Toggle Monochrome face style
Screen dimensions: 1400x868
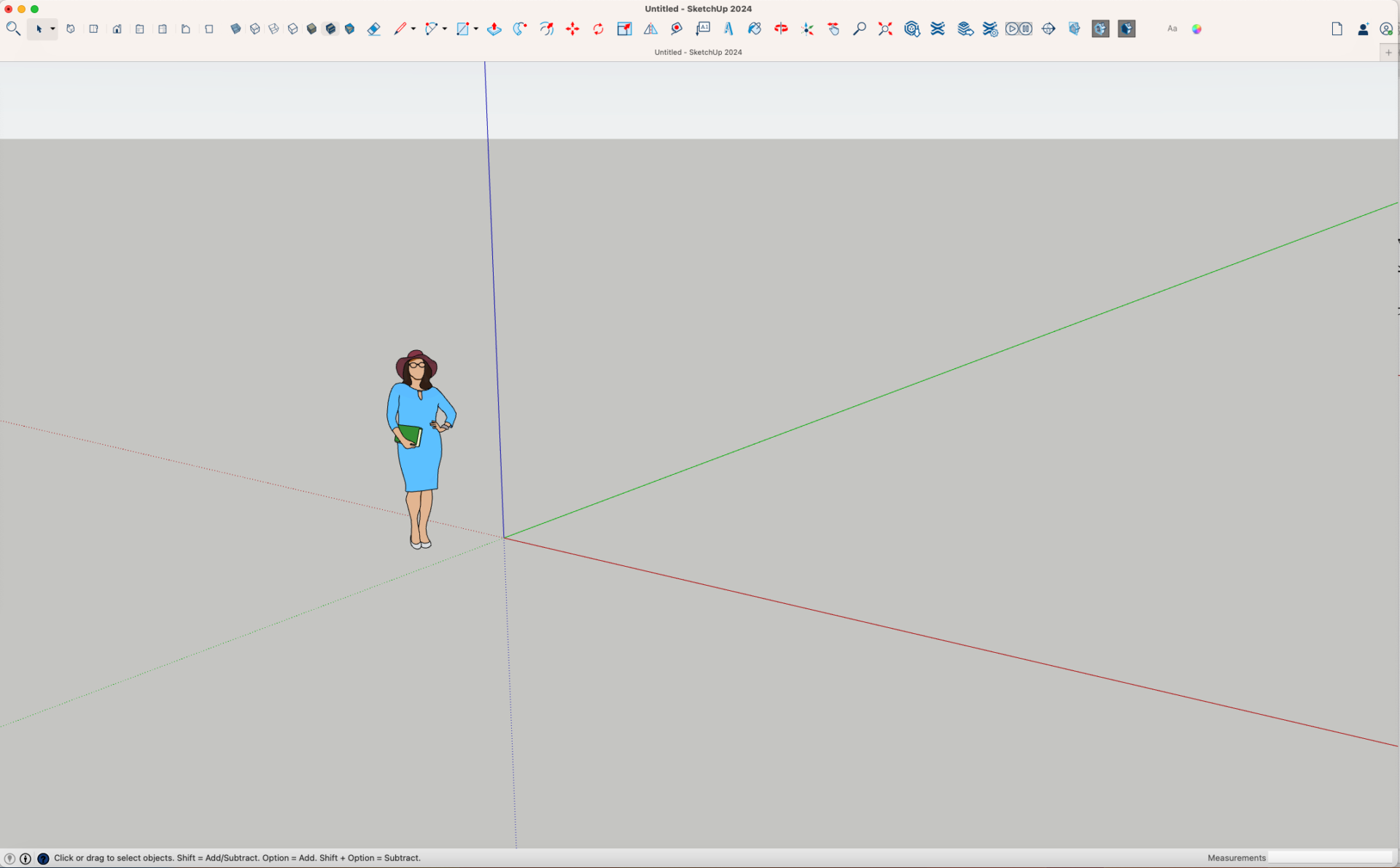point(349,29)
